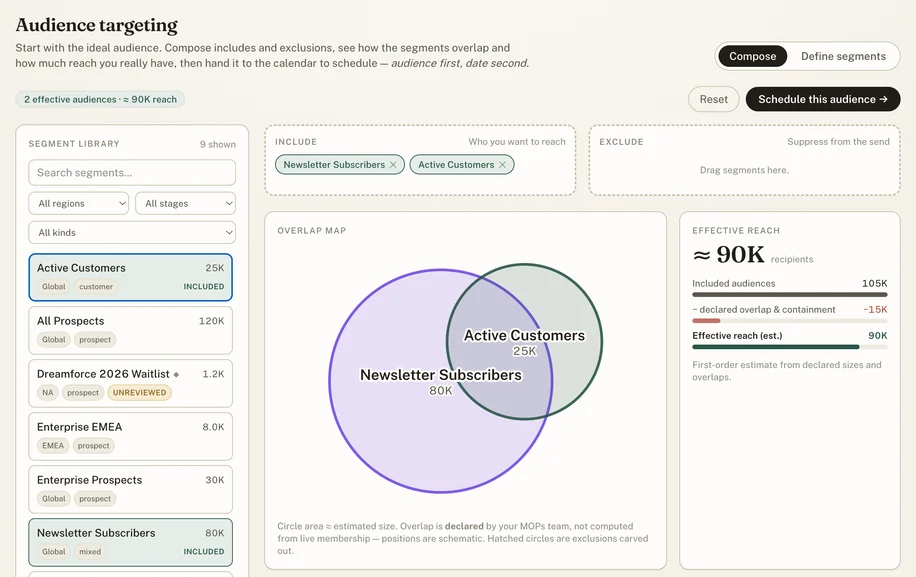Click the 1.2K count on Dreamforce waitlist

(x=213, y=374)
